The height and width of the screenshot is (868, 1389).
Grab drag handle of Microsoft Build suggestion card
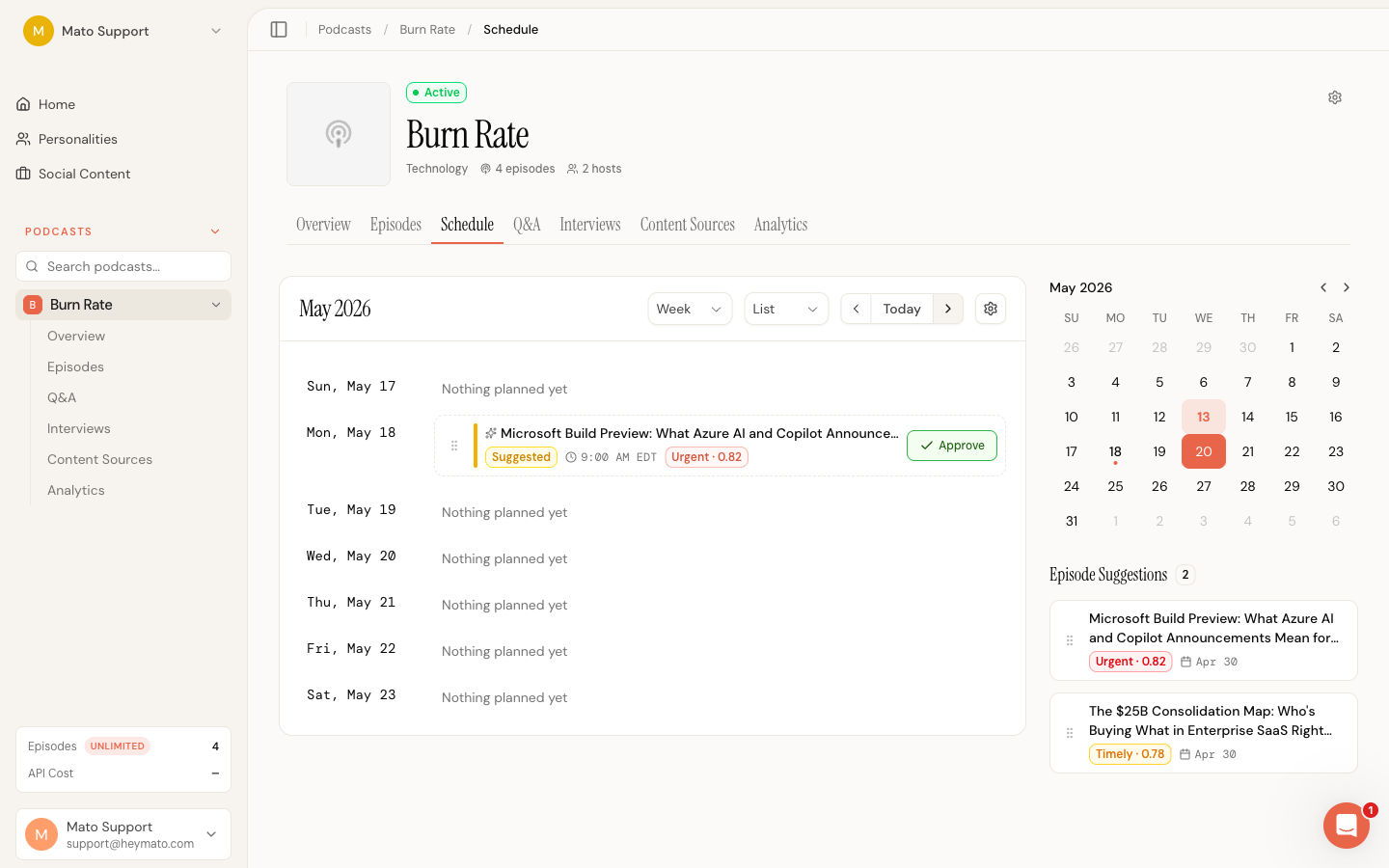(1070, 640)
